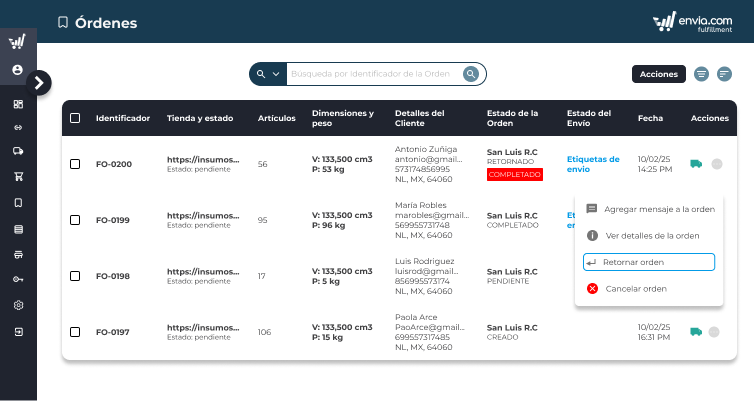The image size is (754, 401).
Task: Select the checkbox for order FO-0198
Action: tap(75, 276)
